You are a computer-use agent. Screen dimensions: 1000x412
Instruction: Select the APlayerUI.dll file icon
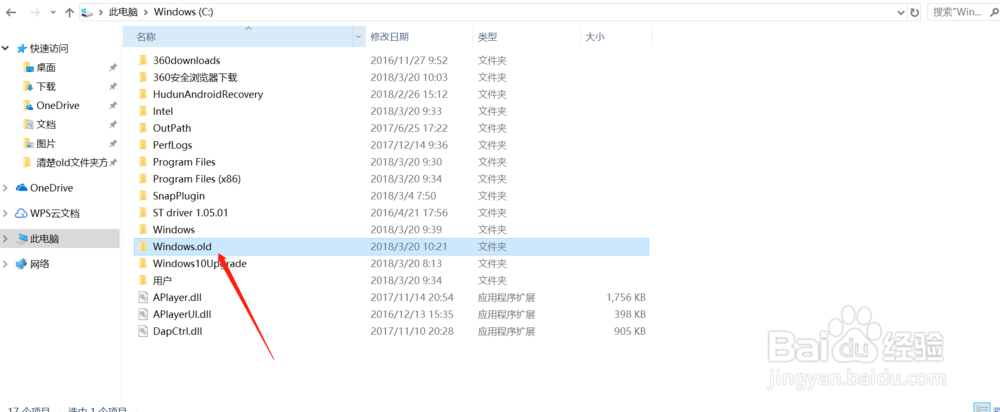click(143, 314)
